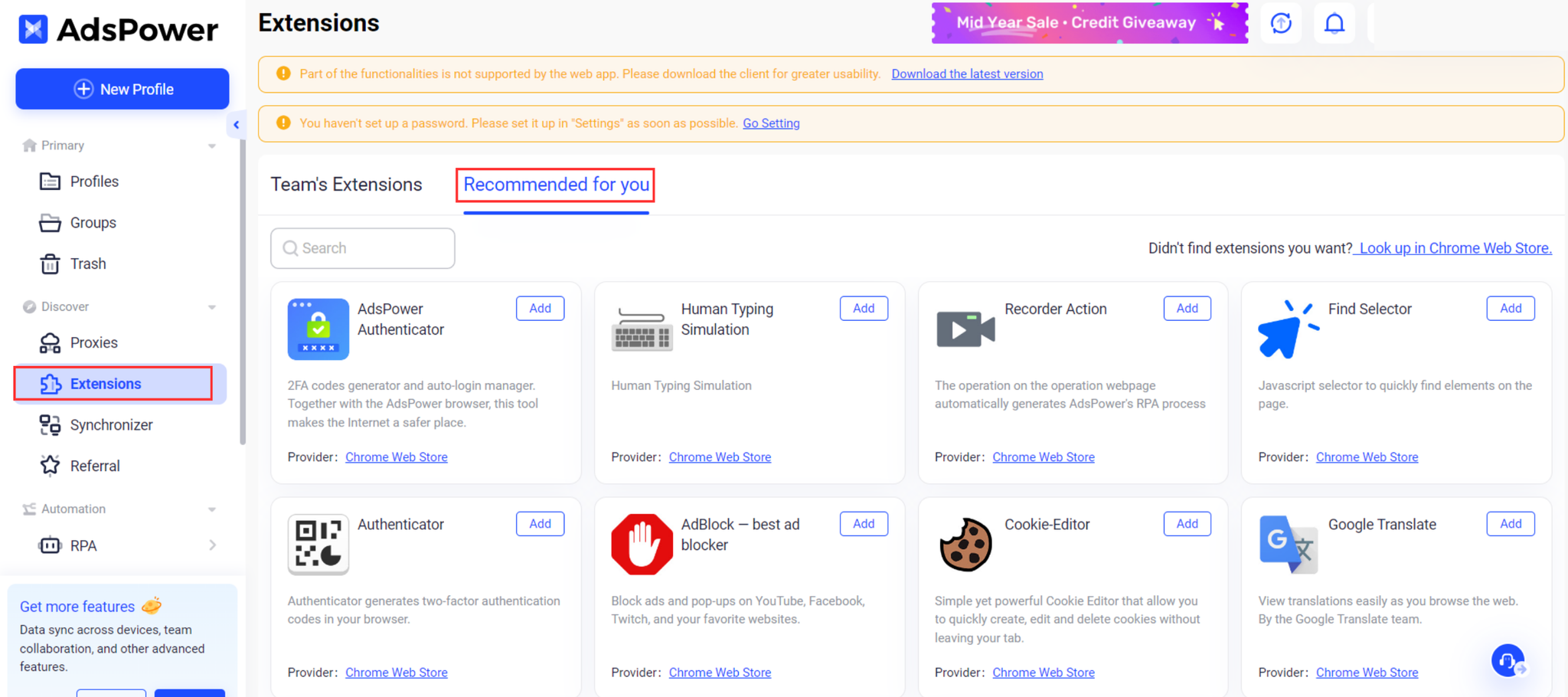Follow the Go Setting link
Viewport: 1568px width, 697px height.
(771, 123)
